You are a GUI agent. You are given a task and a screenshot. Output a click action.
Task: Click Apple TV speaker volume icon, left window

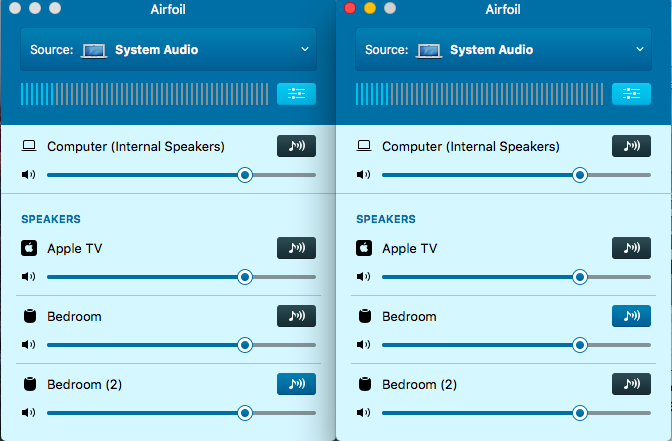point(28,276)
